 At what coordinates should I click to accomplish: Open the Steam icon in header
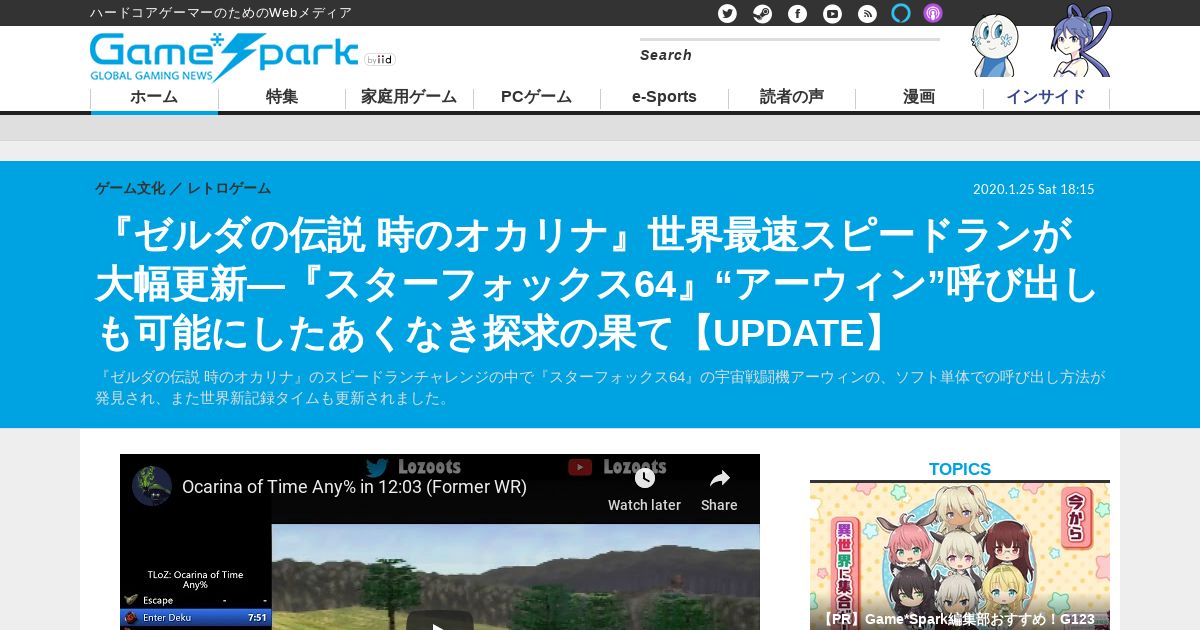pos(762,13)
